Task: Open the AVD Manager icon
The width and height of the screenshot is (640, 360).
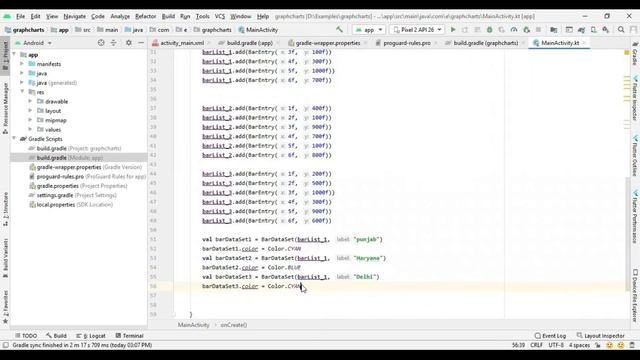Action: tap(593, 30)
